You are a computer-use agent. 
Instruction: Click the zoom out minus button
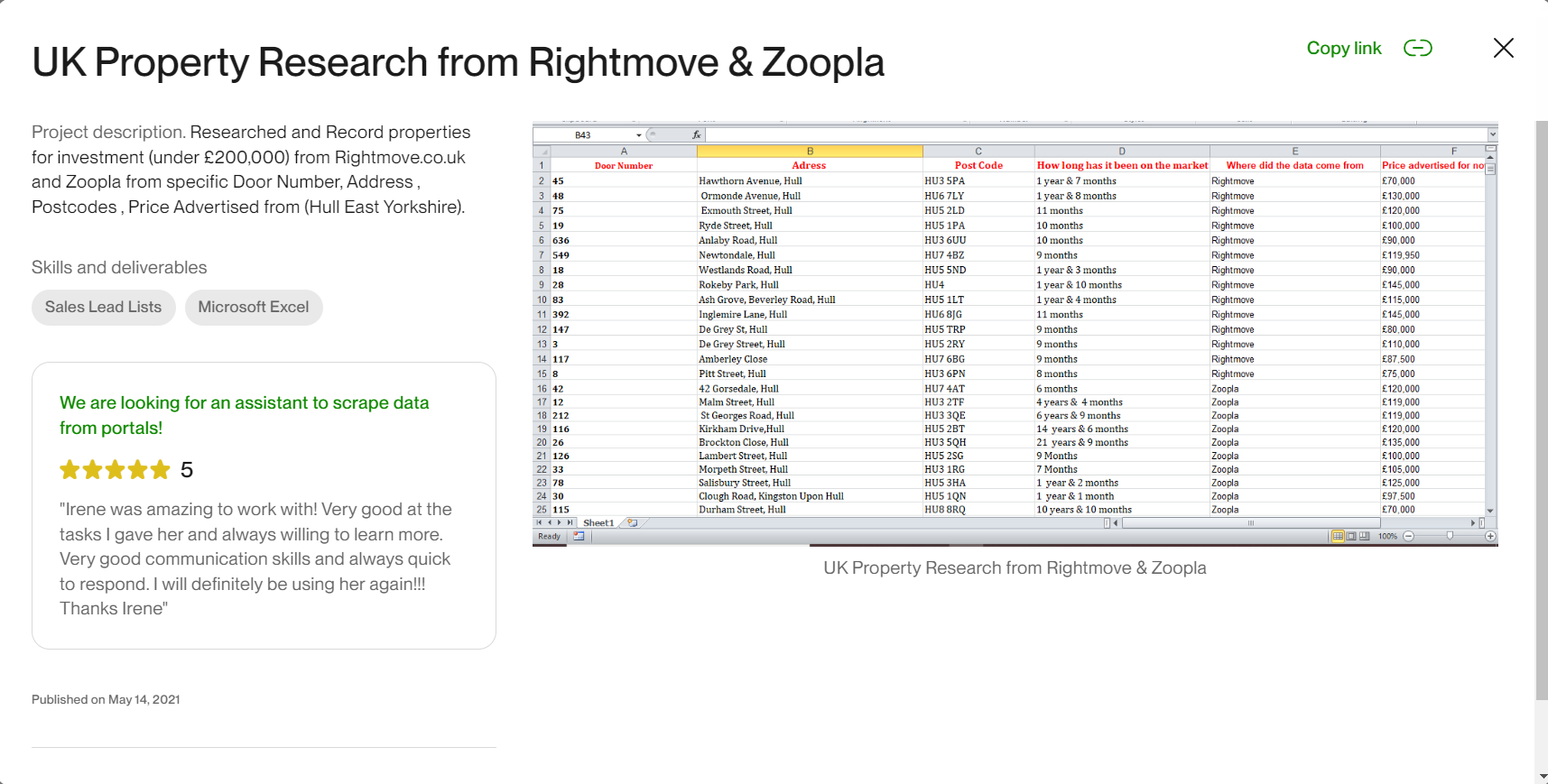[x=1408, y=536]
